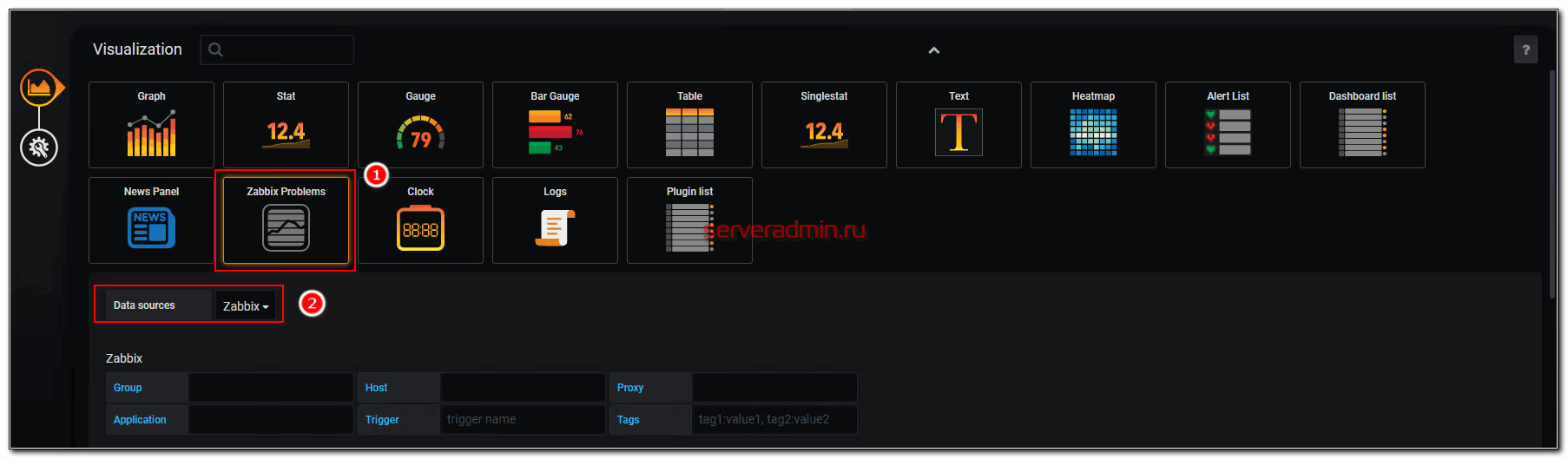Viewport: 1568px width, 459px height.
Task: Open the General settings gear tab
Action: click(39, 148)
